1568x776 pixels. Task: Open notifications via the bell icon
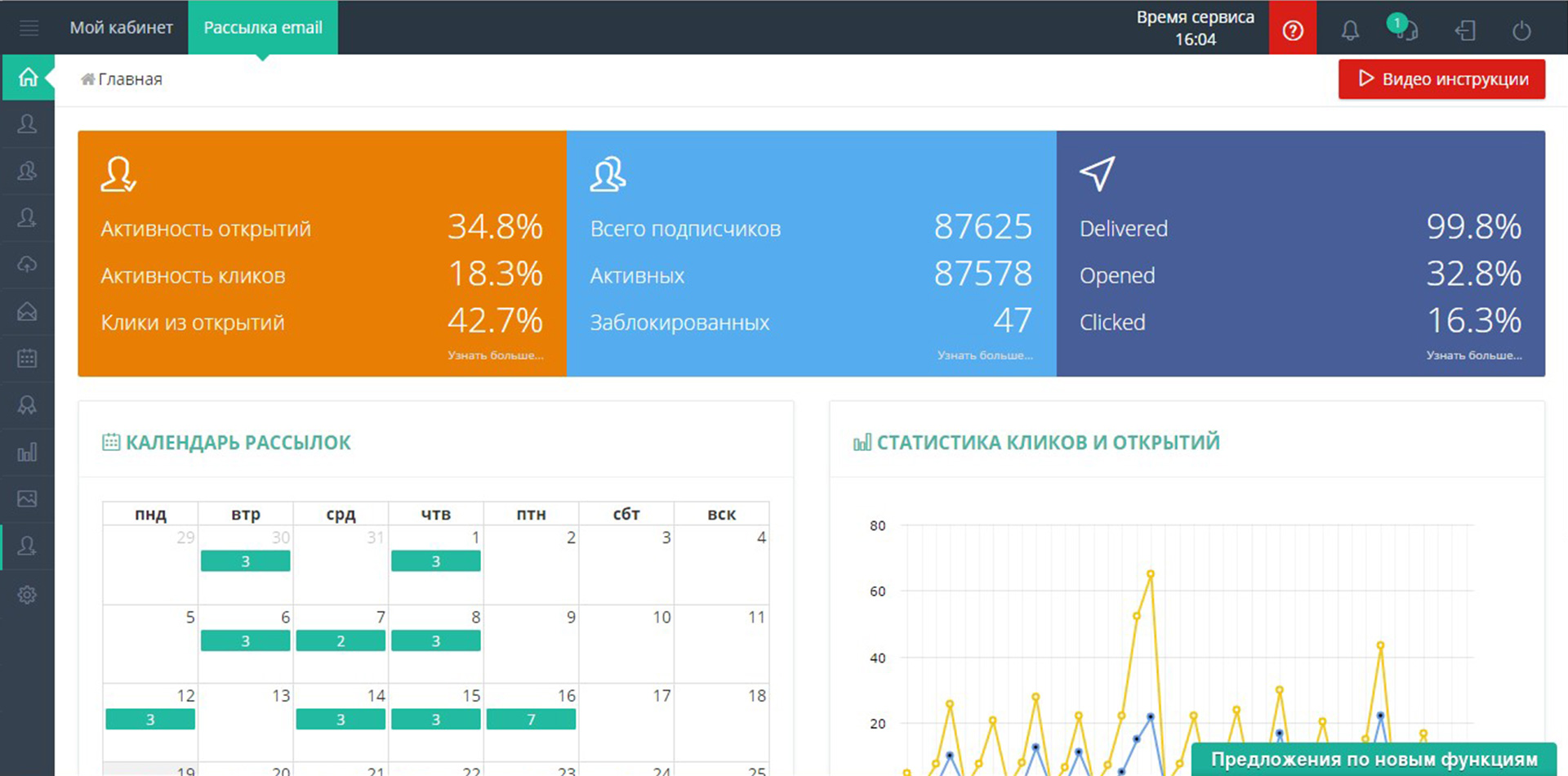[x=1350, y=31]
